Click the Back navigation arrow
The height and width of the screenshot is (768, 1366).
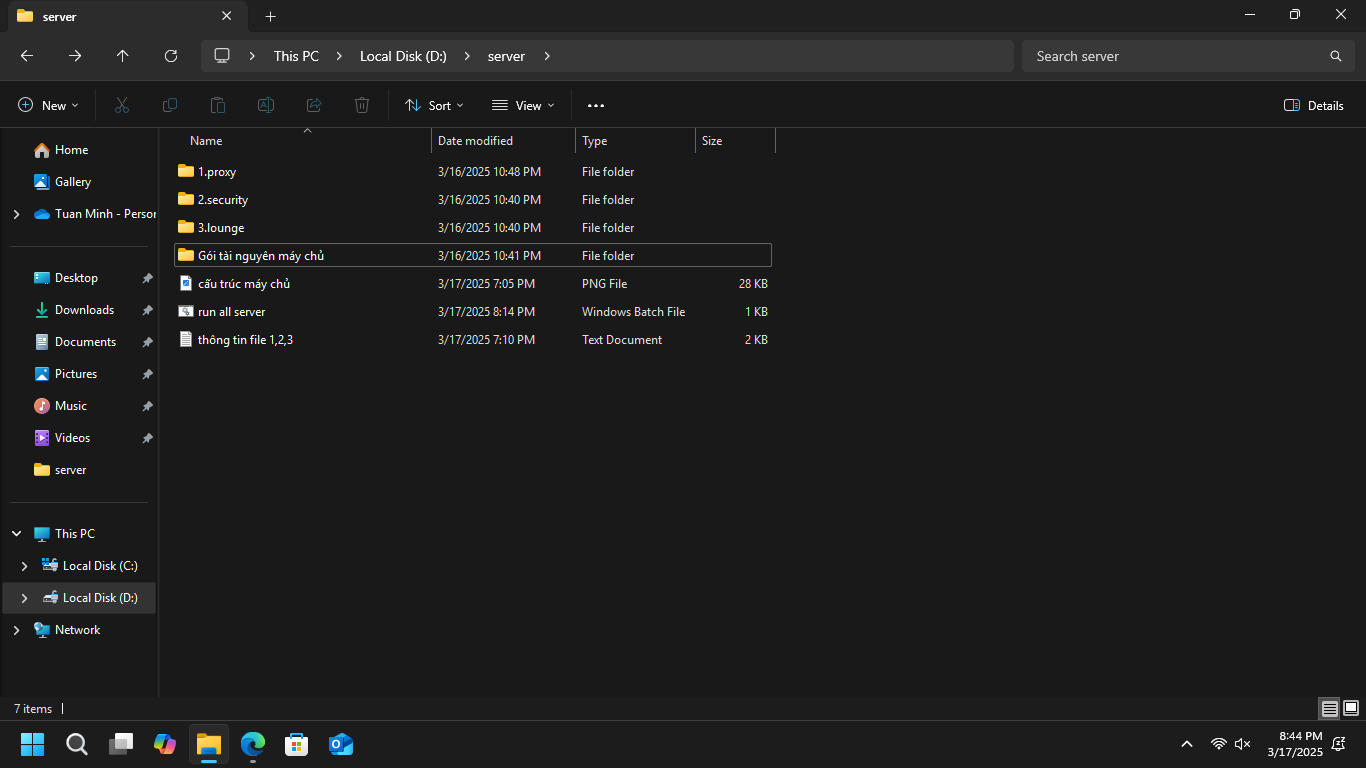[x=27, y=56]
